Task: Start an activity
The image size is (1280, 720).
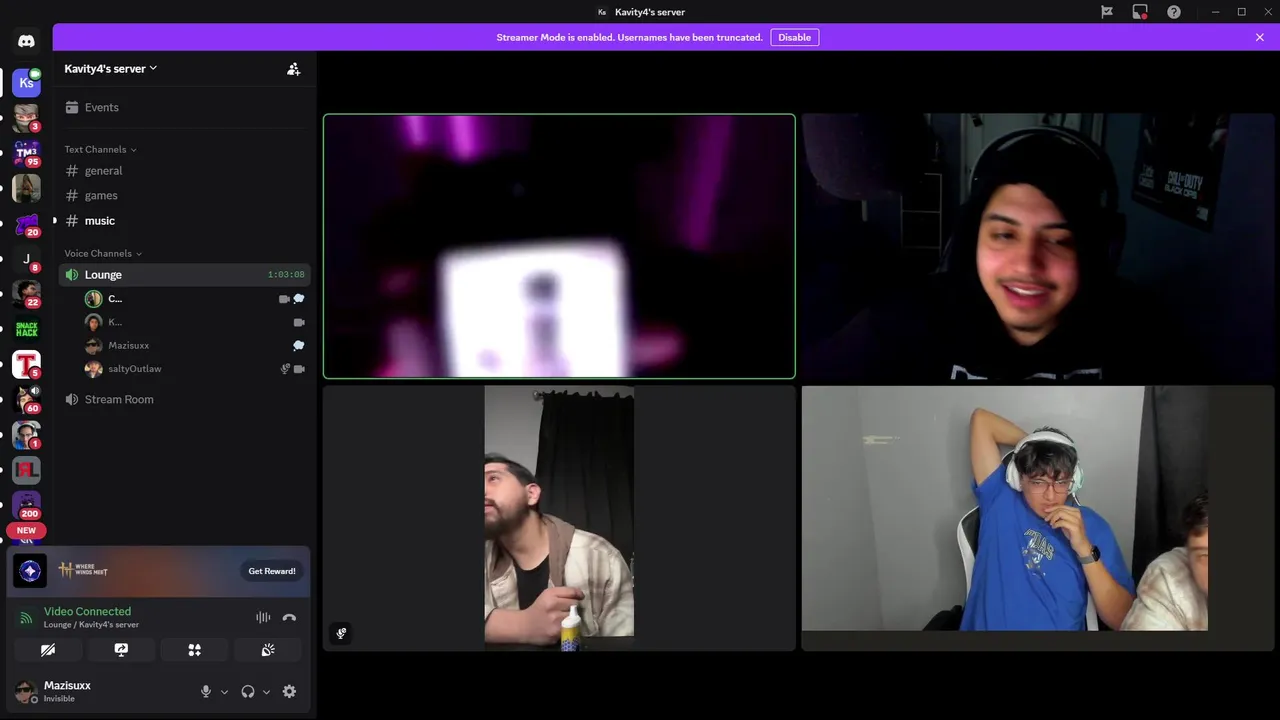Action: click(195, 650)
